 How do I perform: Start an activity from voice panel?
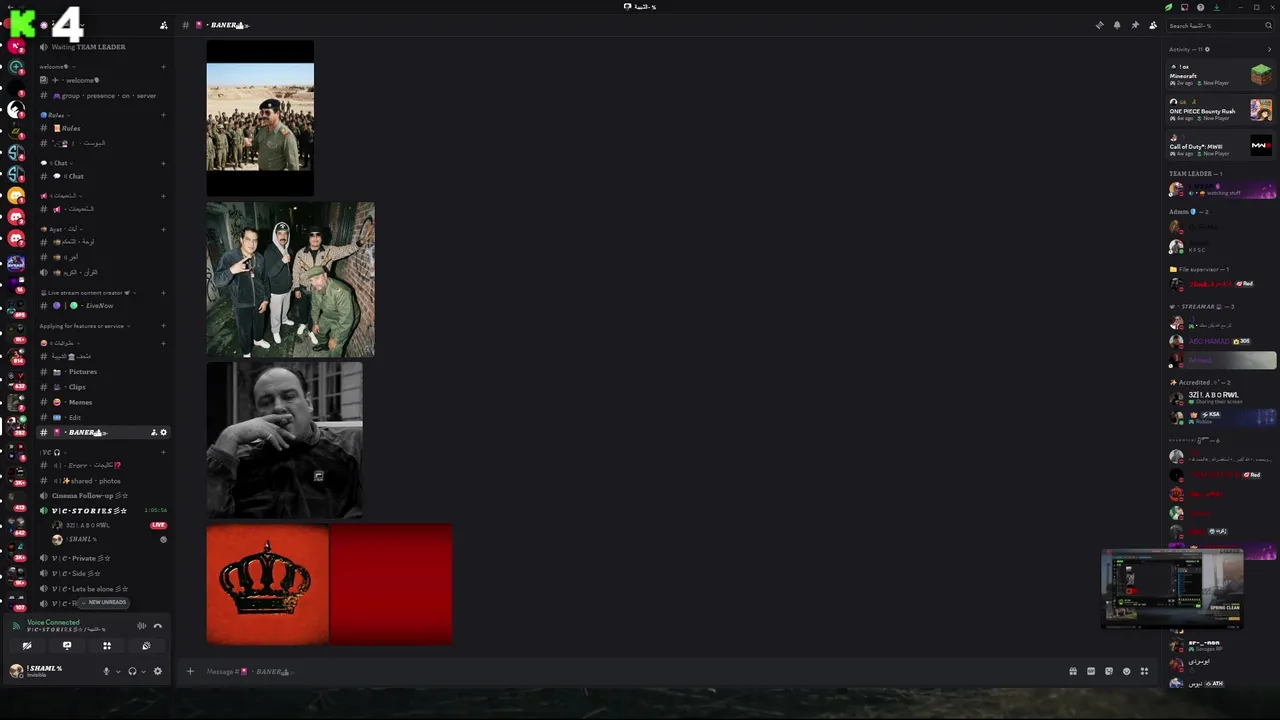click(x=107, y=646)
